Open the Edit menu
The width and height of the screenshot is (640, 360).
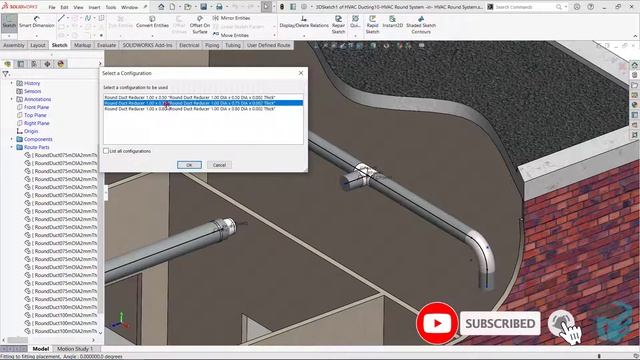point(64,7)
